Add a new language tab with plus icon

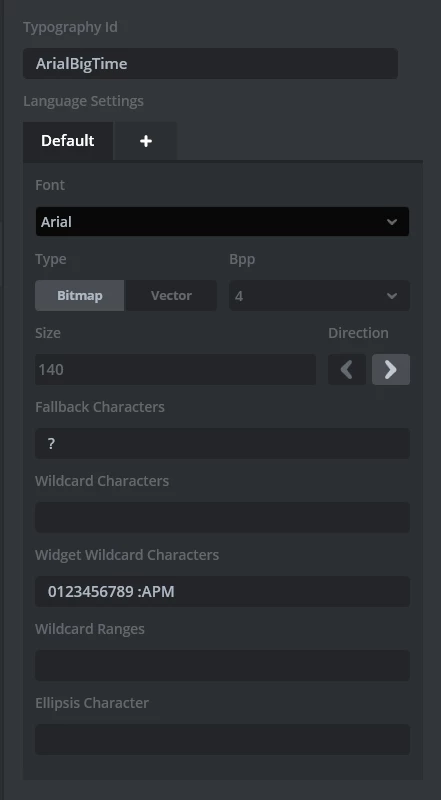(x=145, y=141)
